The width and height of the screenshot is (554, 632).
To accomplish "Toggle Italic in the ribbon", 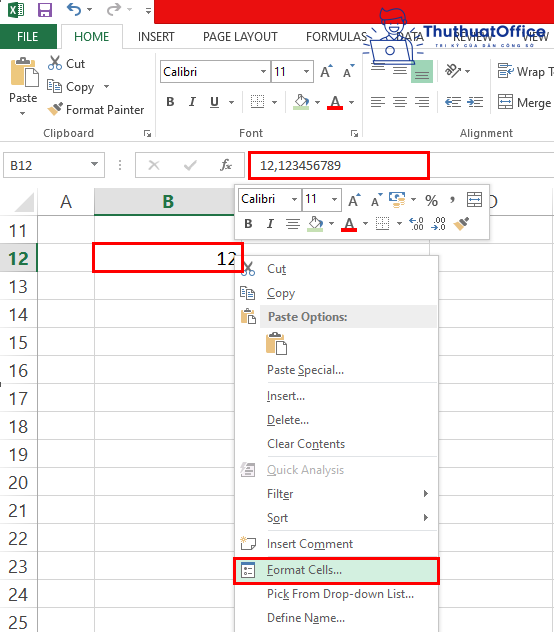I will (192, 102).
